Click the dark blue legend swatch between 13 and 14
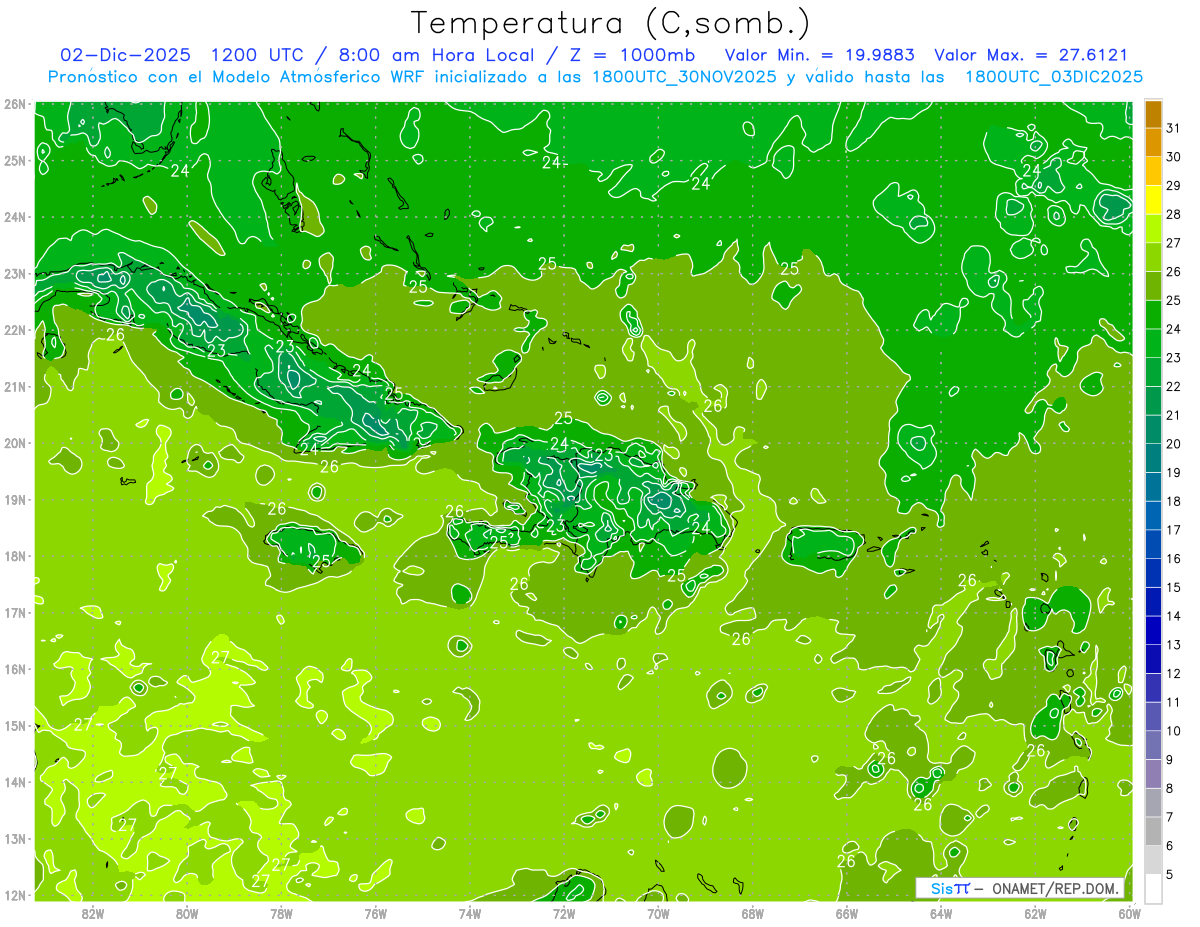1200x927 pixels. pos(1153,630)
